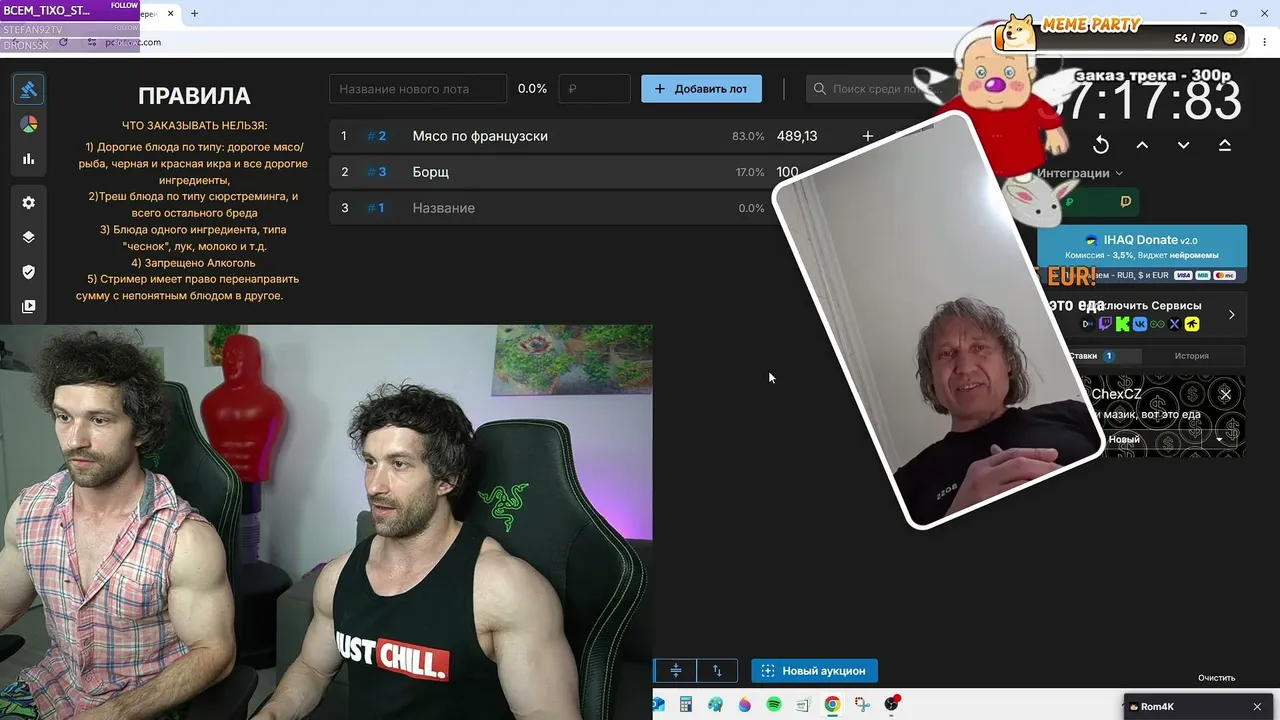The height and width of the screenshot is (720, 1280).
Task: Click lot ID #3 label
Action: (377, 172)
